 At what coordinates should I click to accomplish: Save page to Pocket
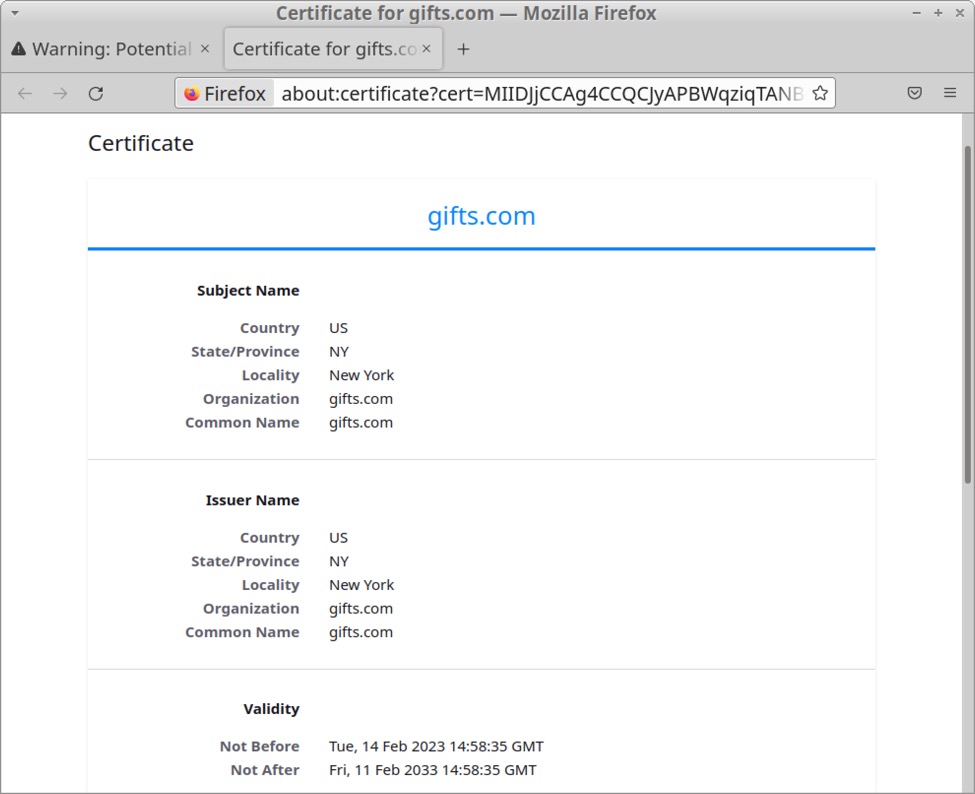pos(914,93)
